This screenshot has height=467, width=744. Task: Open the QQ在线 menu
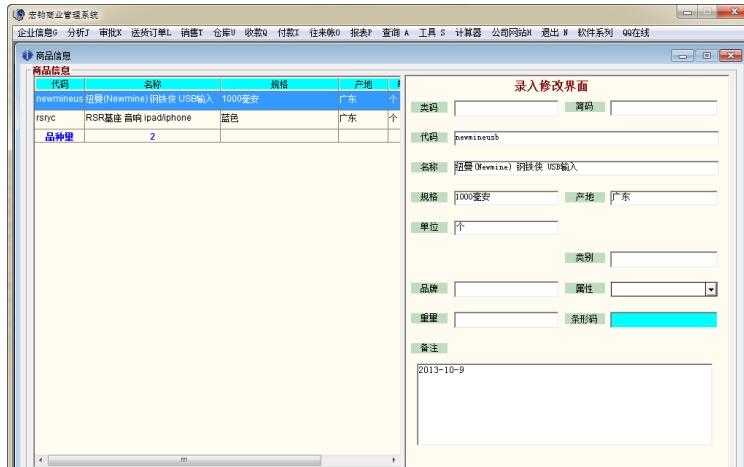(636, 33)
